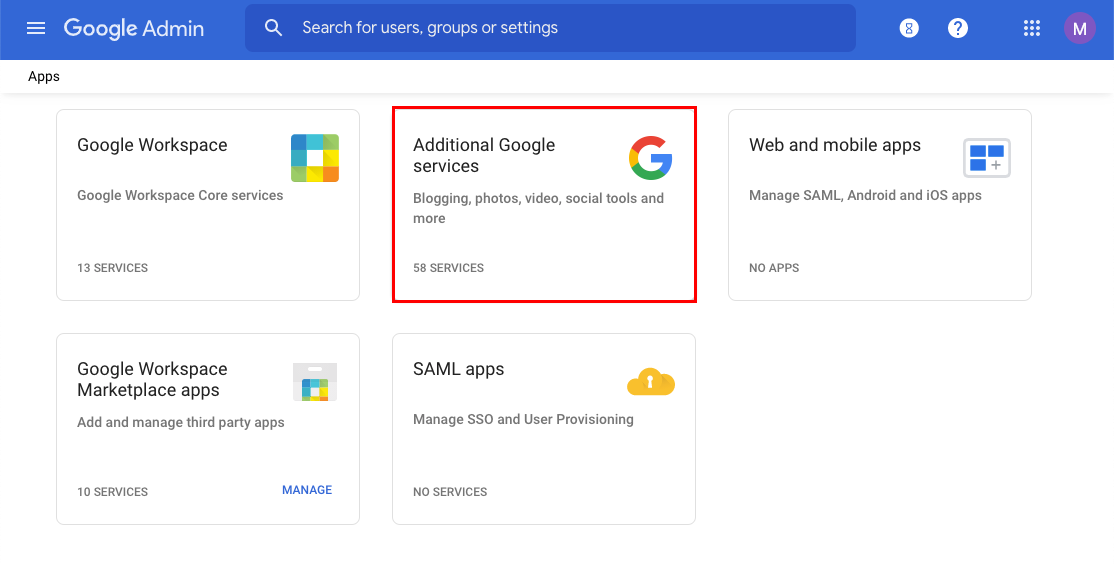Screen dimensions: 1114x564
Task: Click the Google Workspace colorful icon
Action: [x=315, y=158]
